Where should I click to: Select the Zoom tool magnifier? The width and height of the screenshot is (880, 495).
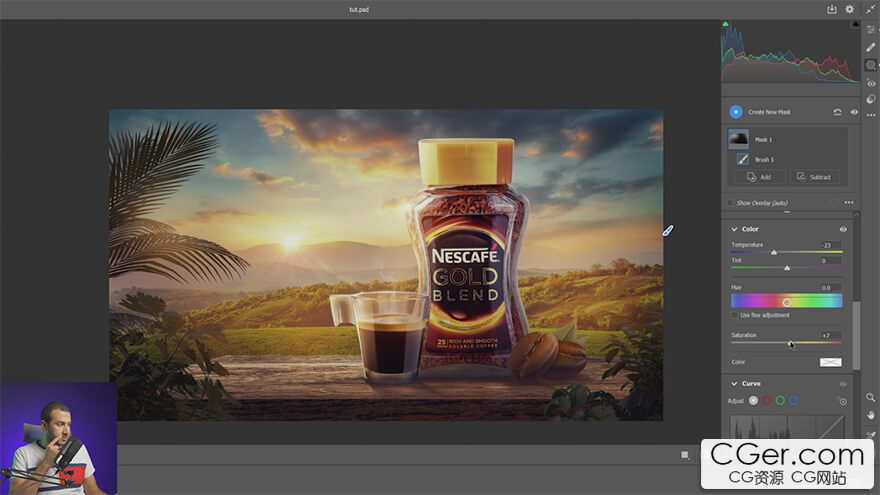coord(870,397)
